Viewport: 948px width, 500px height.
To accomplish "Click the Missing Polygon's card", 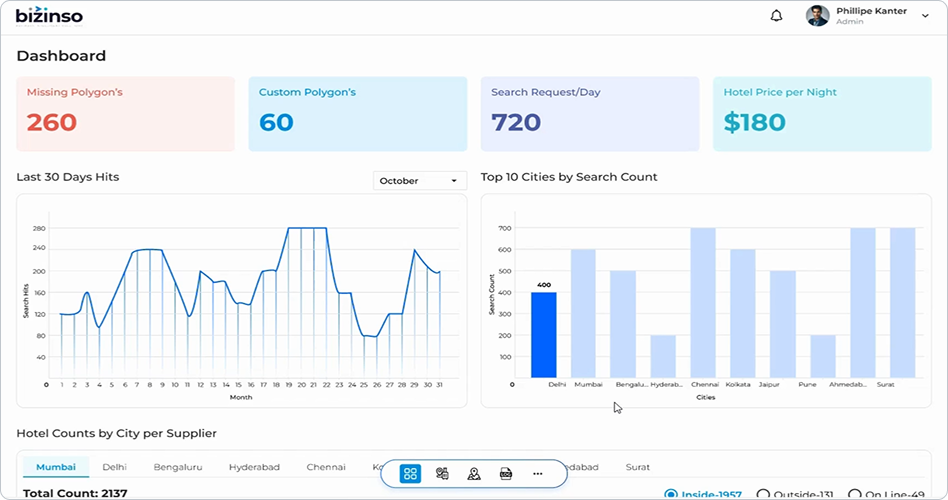I will coord(125,114).
